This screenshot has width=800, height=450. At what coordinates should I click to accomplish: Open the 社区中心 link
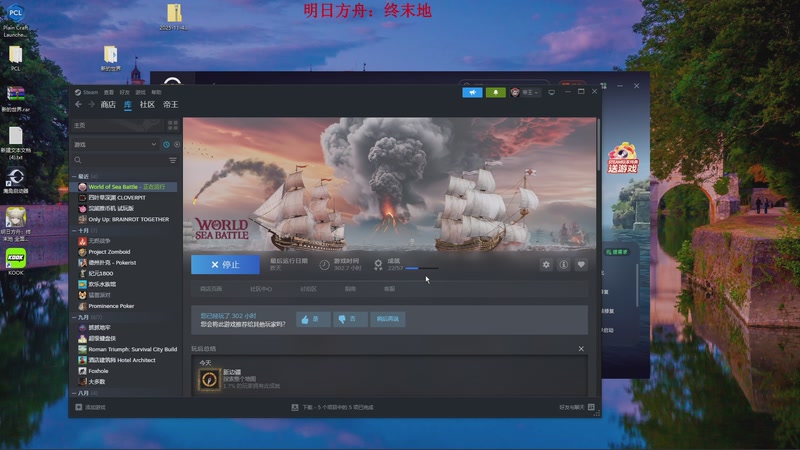261,289
